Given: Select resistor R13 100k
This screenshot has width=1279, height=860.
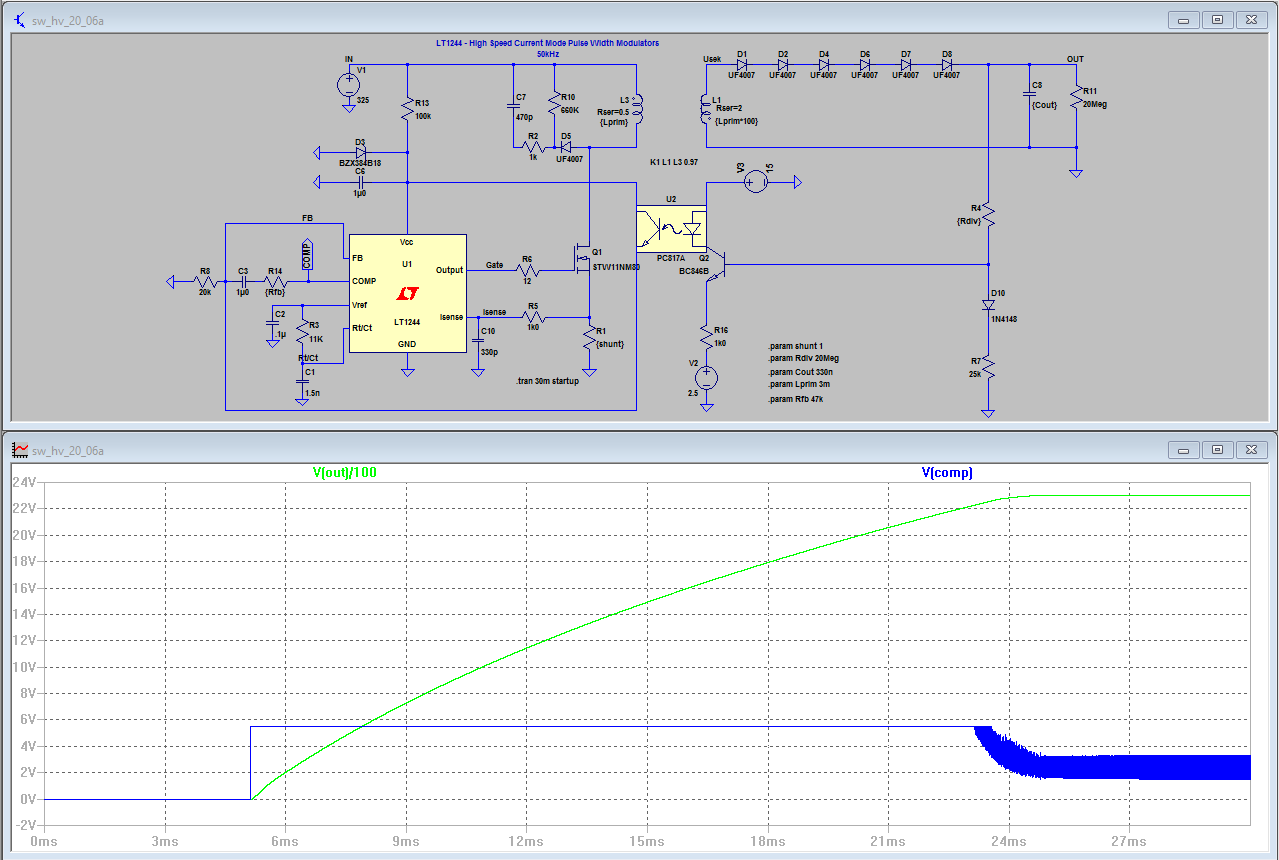Looking at the screenshot, I should tap(408, 109).
